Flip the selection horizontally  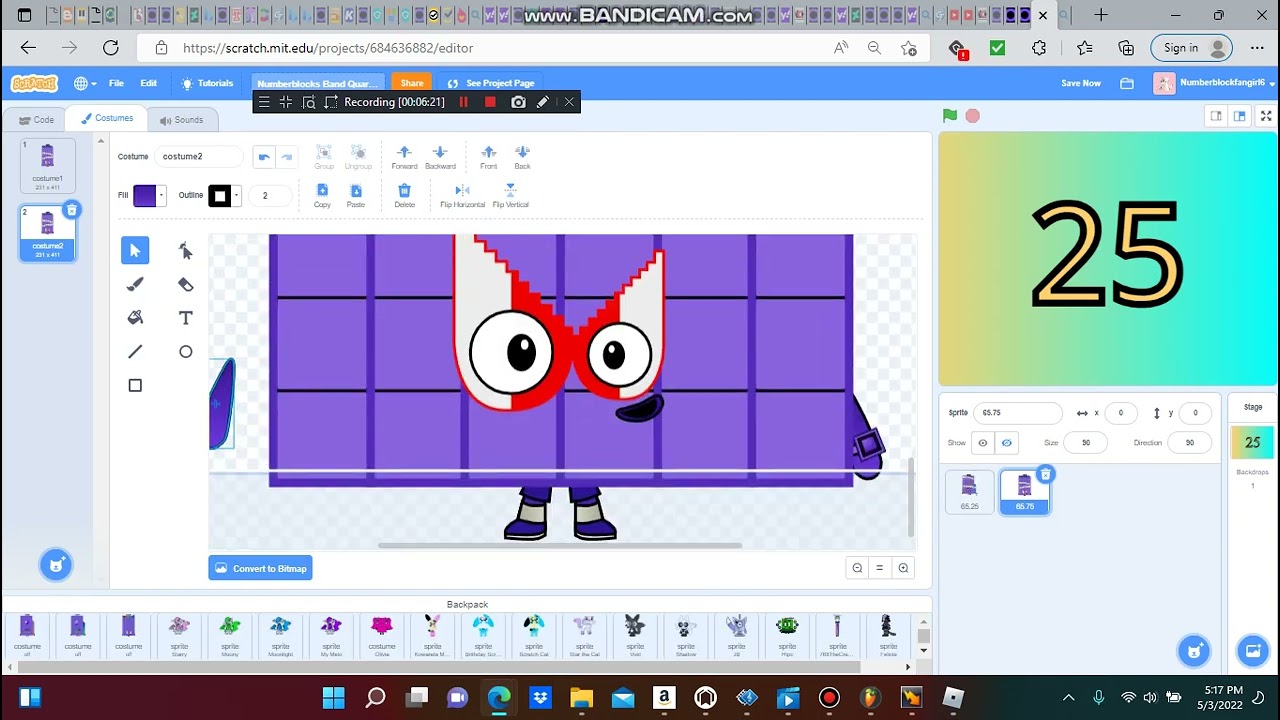tap(462, 195)
